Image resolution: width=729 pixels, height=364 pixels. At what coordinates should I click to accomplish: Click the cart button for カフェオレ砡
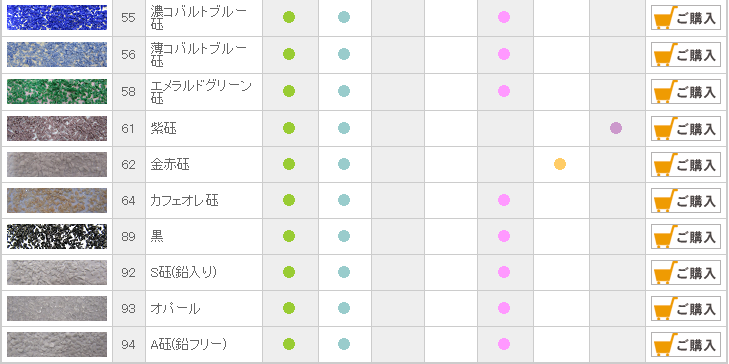[x=686, y=201]
